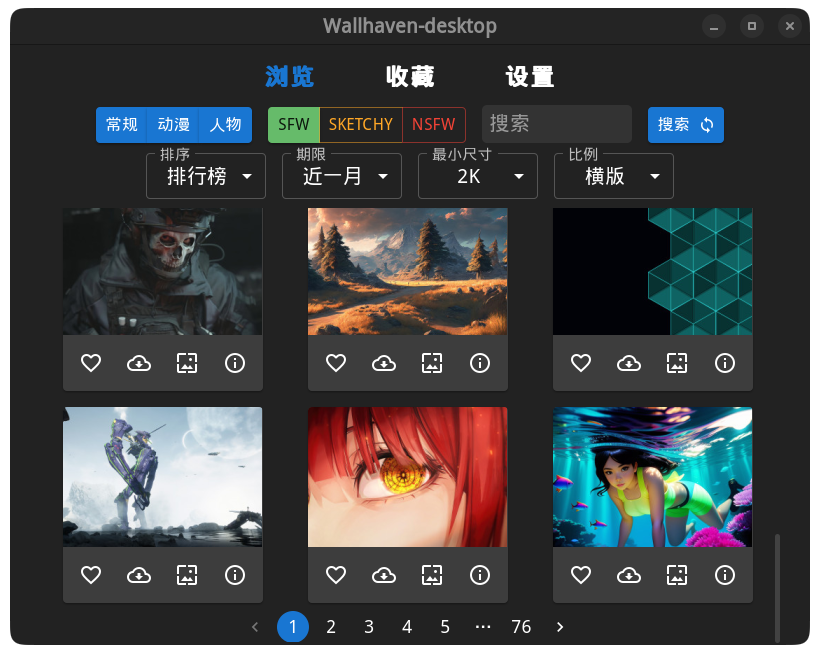The height and width of the screenshot is (655, 820).
Task: Go to page 3
Action: point(369,627)
